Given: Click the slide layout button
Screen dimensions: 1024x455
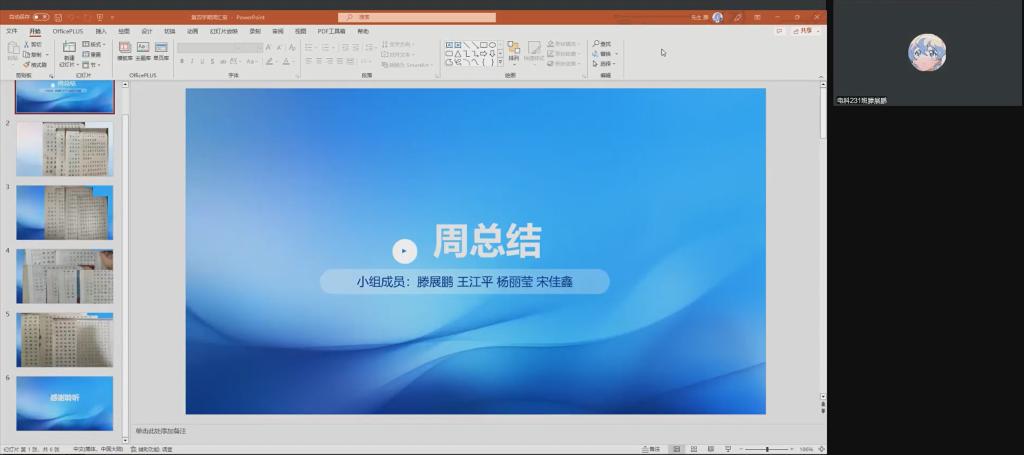Looking at the screenshot, I should (93, 45).
